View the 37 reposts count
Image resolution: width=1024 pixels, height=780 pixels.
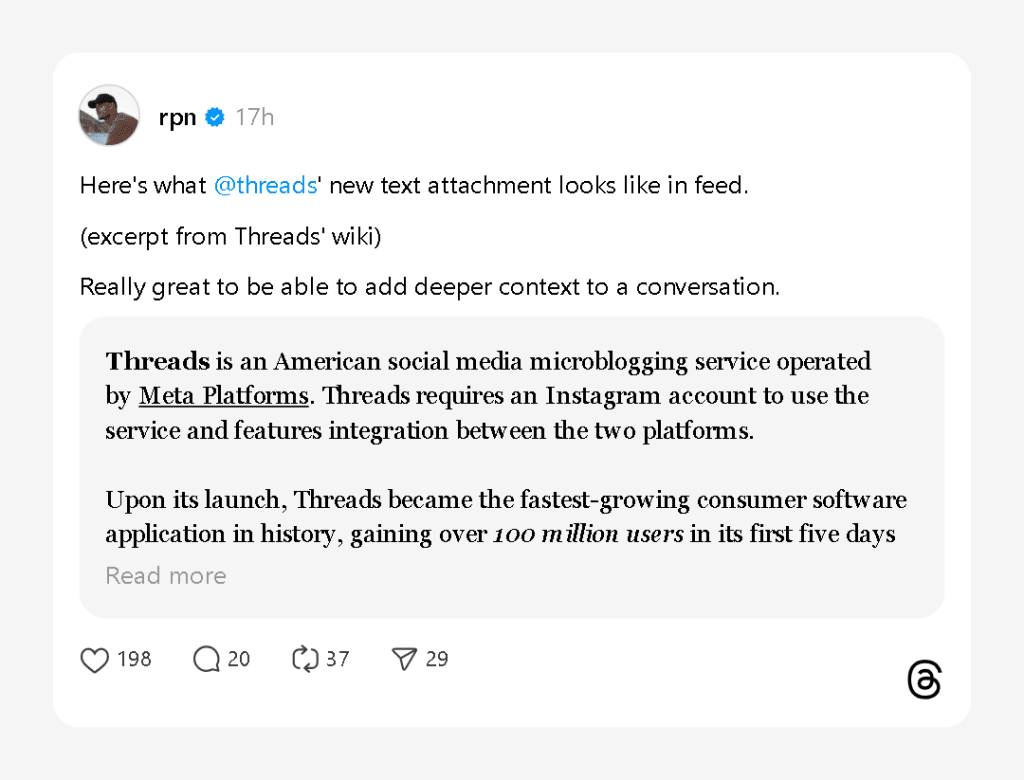[338, 660]
